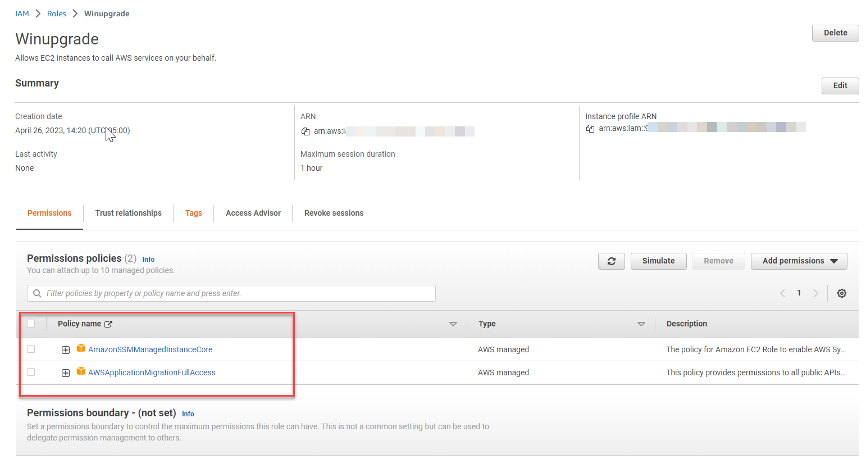The image size is (866, 460).
Task: Sort by Type column arrow
Action: pos(641,324)
